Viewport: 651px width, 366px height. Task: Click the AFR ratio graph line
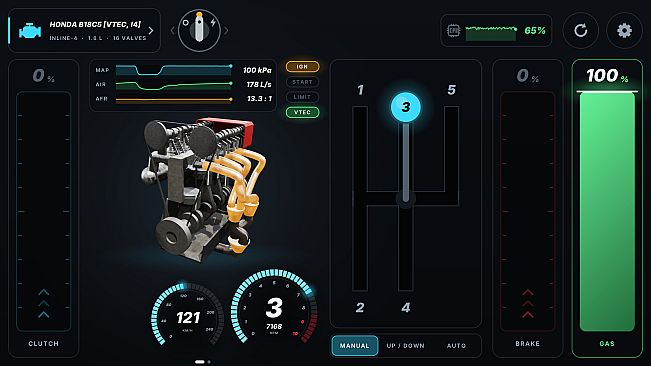[x=174, y=100]
